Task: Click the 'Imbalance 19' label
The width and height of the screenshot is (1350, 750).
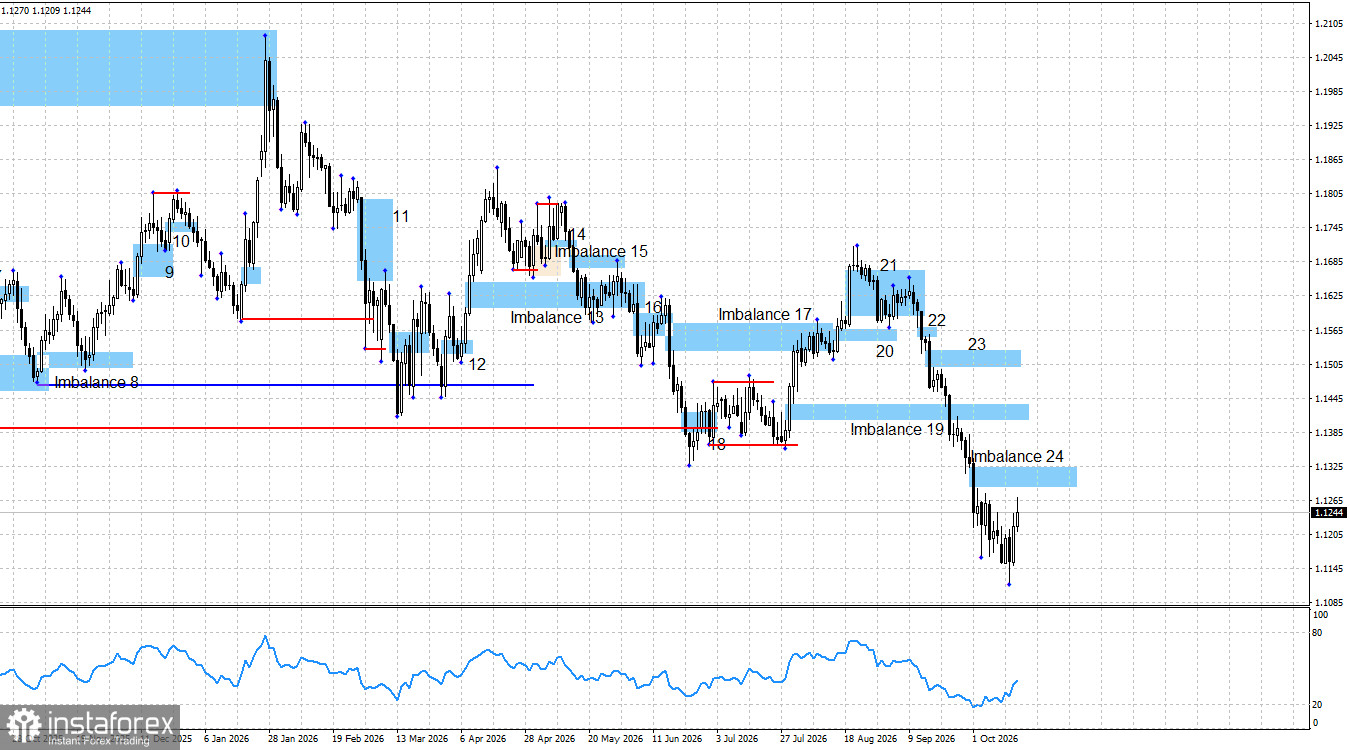Action: click(898, 429)
